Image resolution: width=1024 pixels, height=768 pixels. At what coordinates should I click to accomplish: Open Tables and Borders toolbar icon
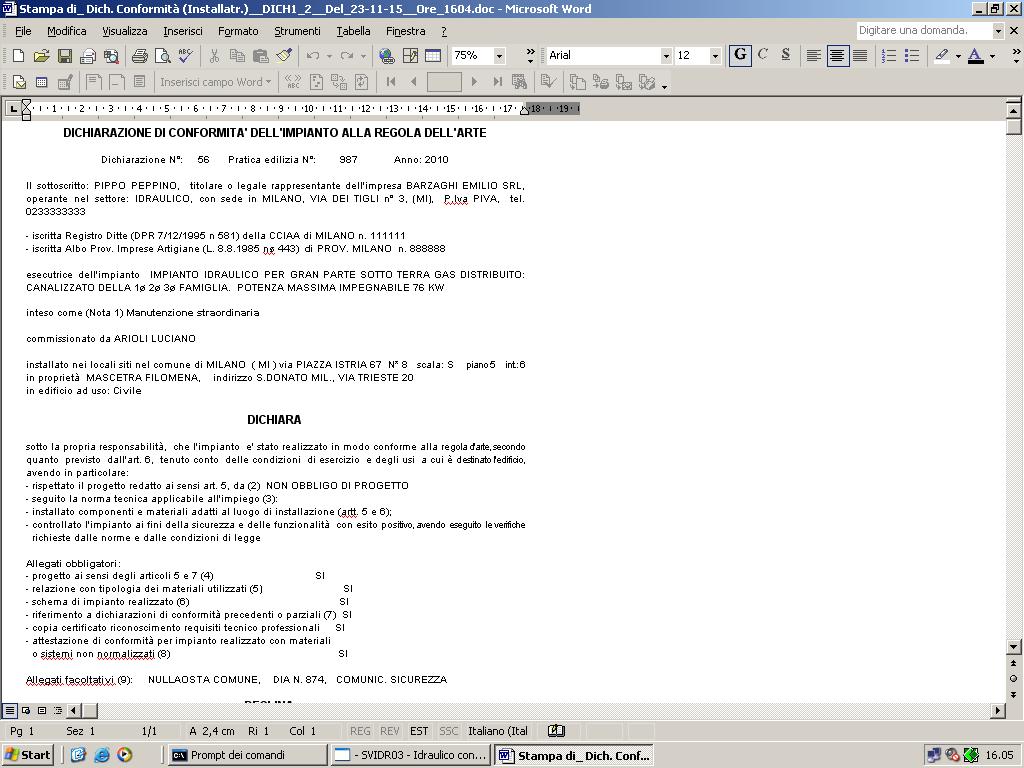pyautogui.click(x=410, y=56)
